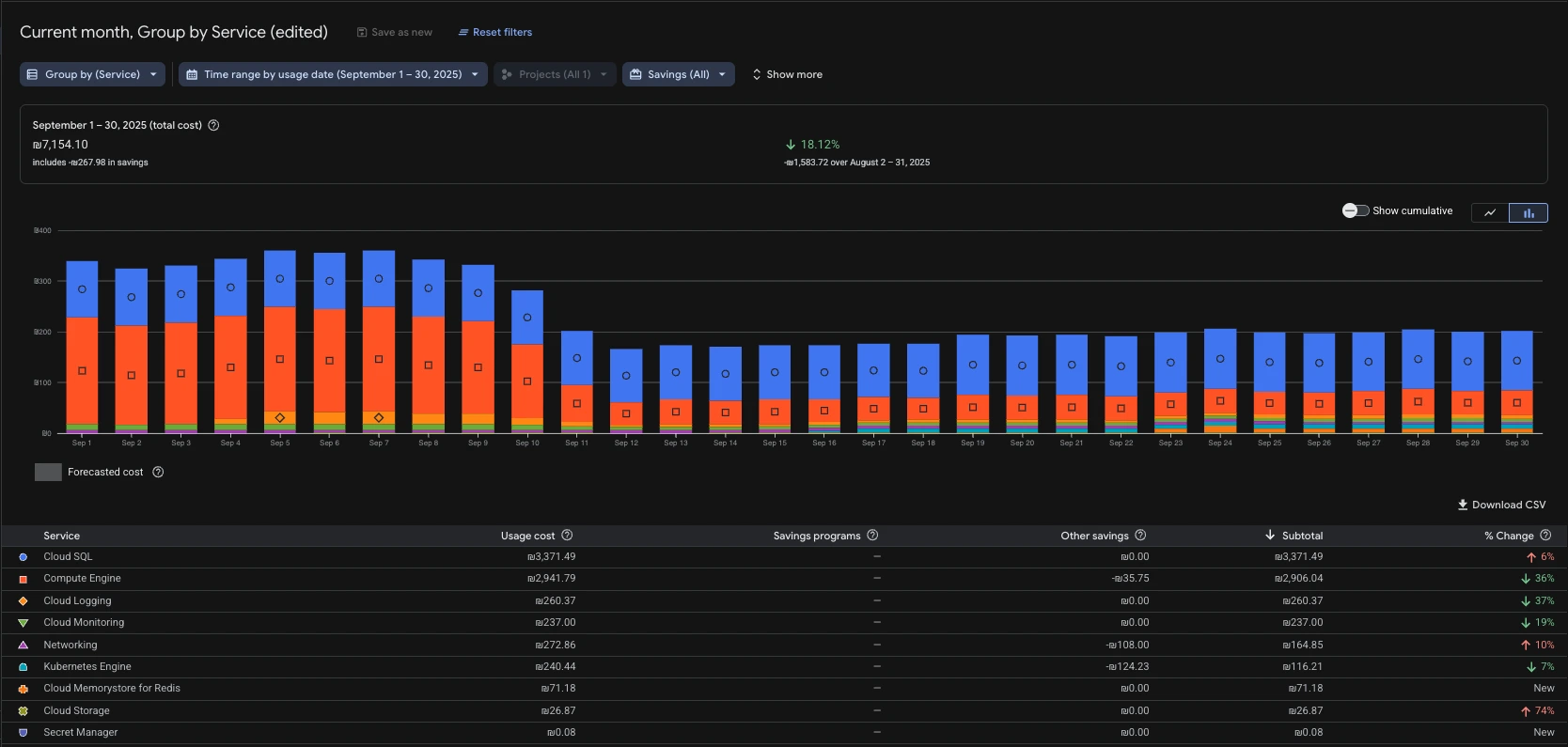This screenshot has width=1568, height=747.
Task: Click the help icon beside total cost
Action: tap(213, 125)
